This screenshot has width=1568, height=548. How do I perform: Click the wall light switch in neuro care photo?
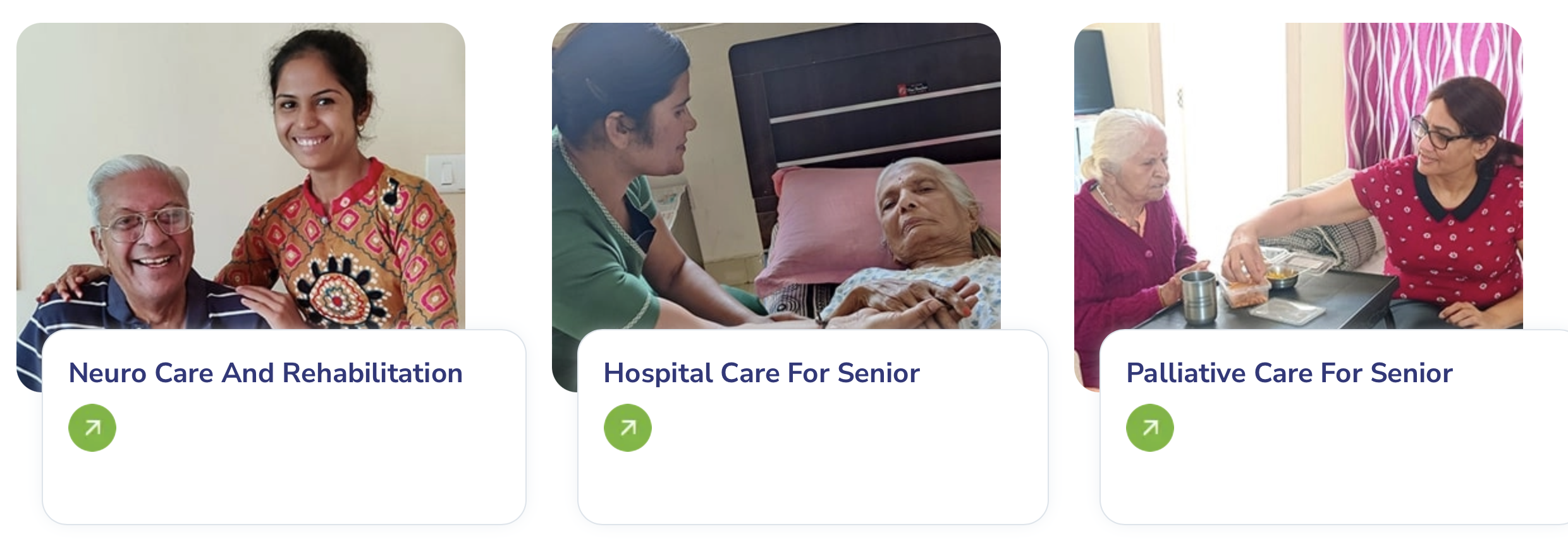click(x=446, y=172)
